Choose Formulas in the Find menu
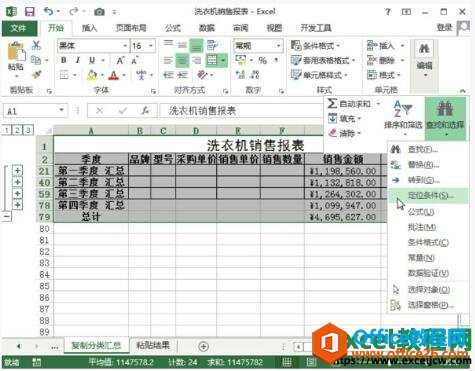 [421, 212]
